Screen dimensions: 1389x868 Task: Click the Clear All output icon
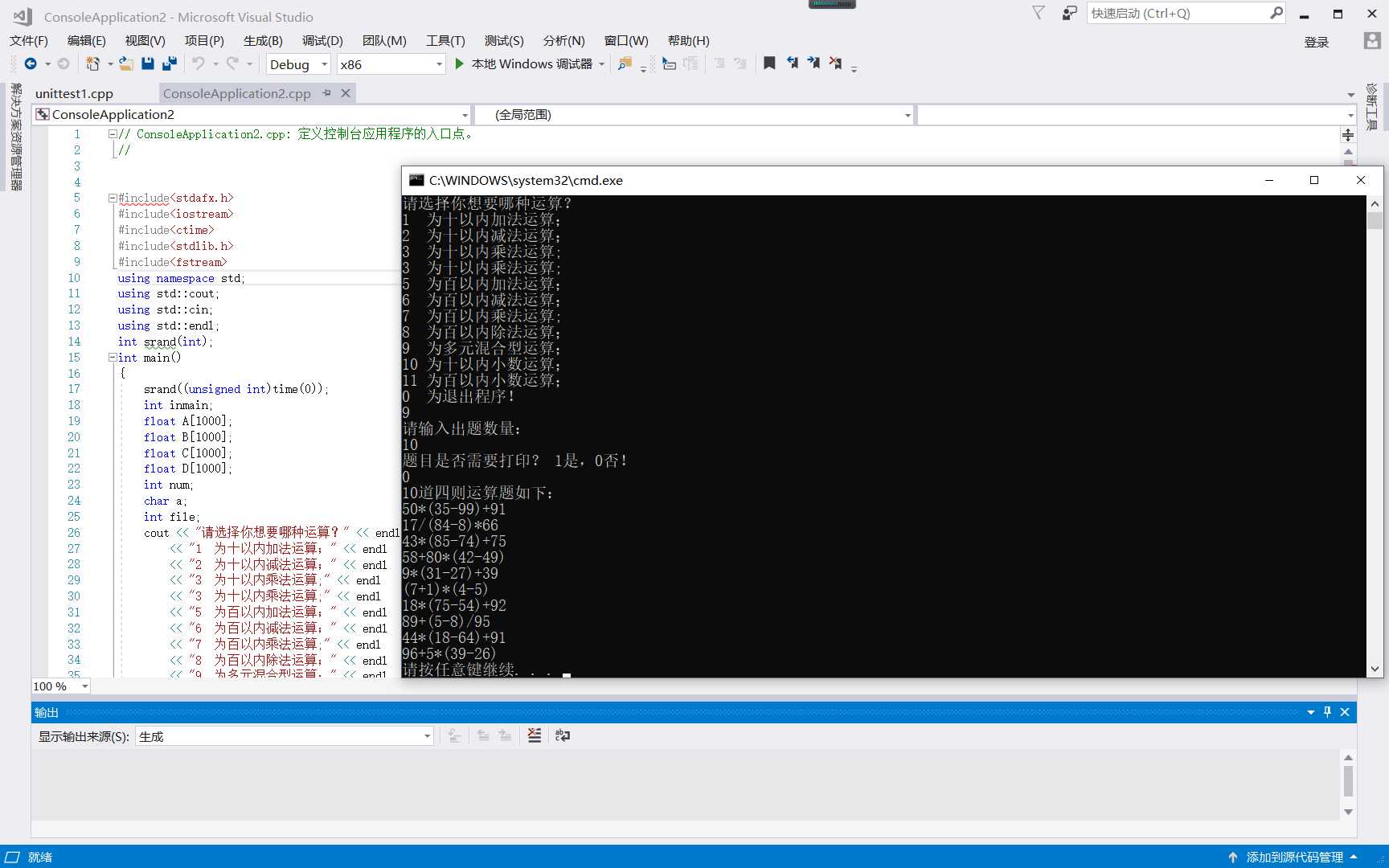pyautogui.click(x=535, y=735)
